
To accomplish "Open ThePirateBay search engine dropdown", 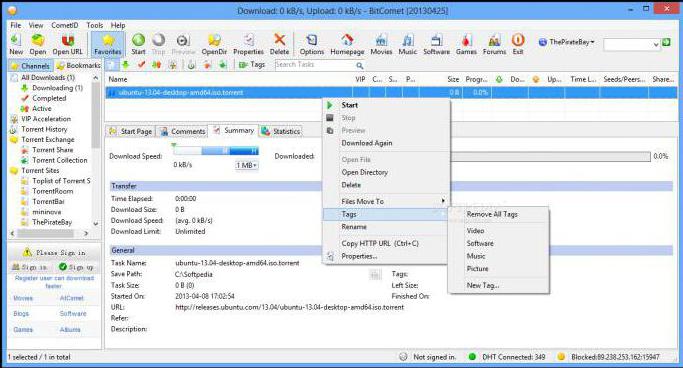I will tap(566, 42).
